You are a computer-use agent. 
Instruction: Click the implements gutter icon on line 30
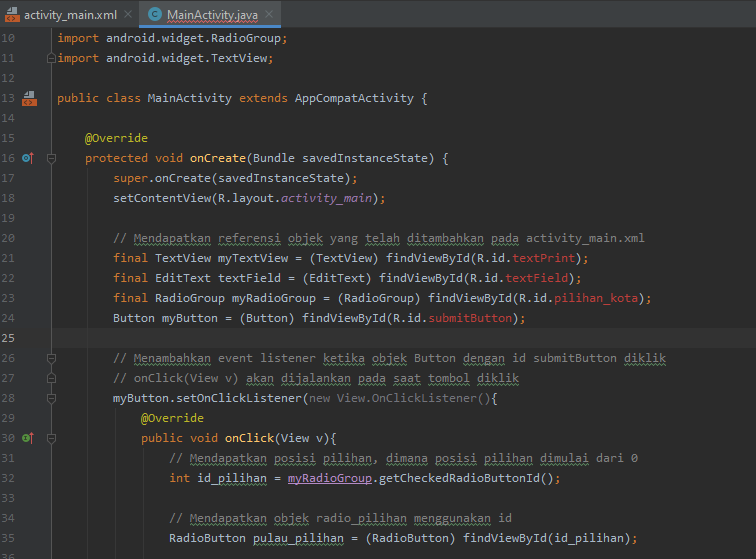28,438
